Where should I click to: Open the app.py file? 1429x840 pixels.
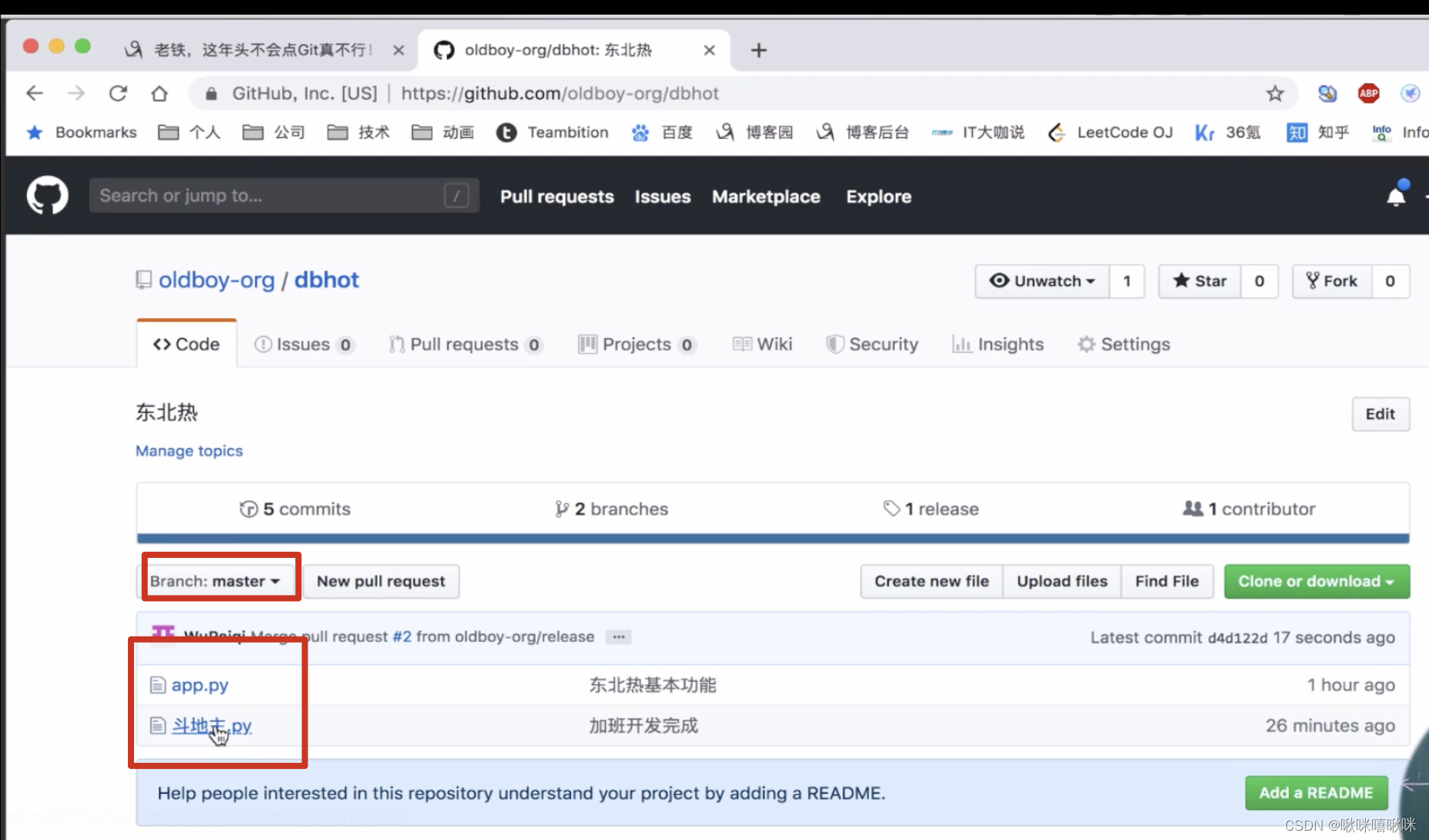200,684
